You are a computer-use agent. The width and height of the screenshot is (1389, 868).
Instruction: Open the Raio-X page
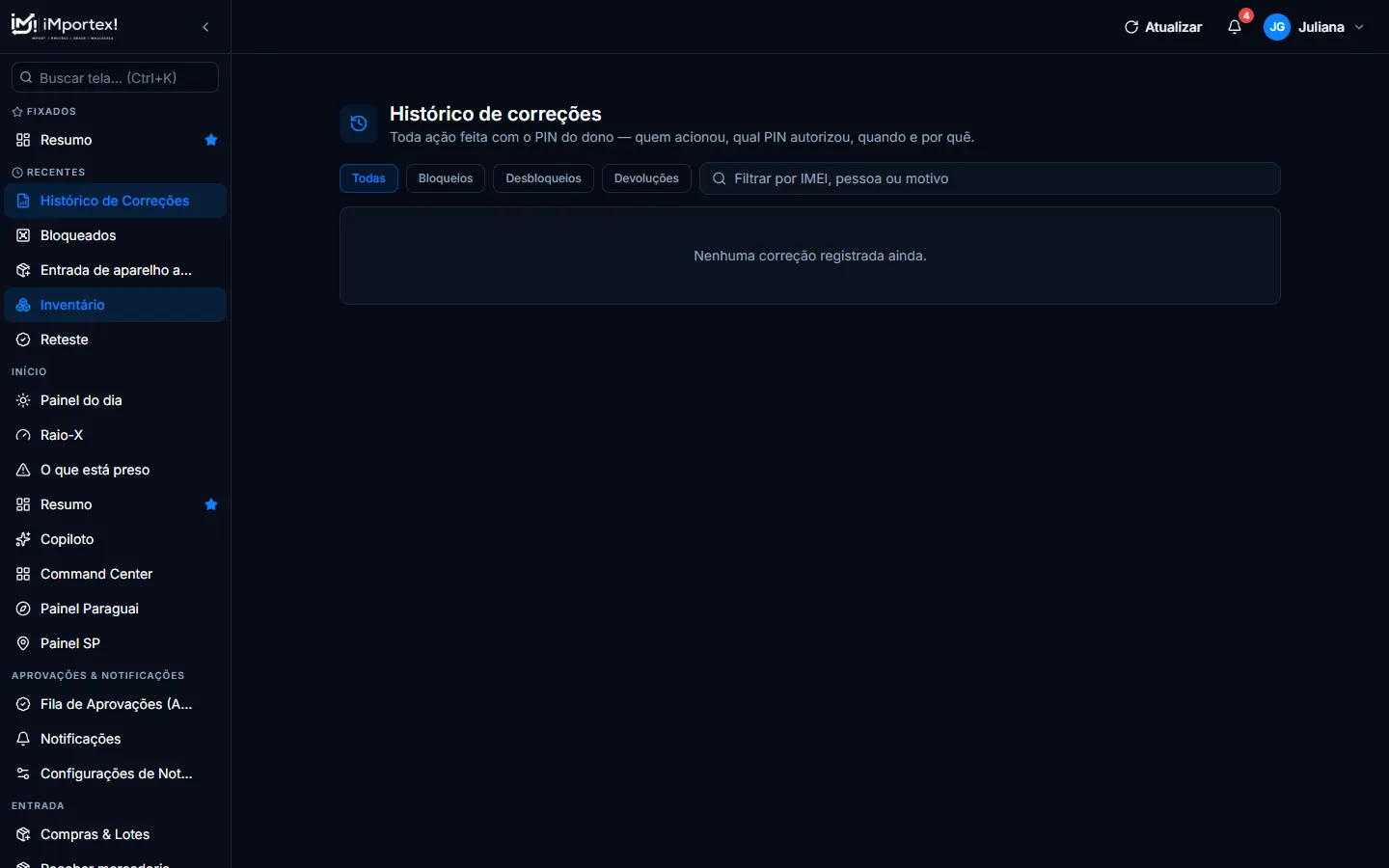[x=115, y=435]
